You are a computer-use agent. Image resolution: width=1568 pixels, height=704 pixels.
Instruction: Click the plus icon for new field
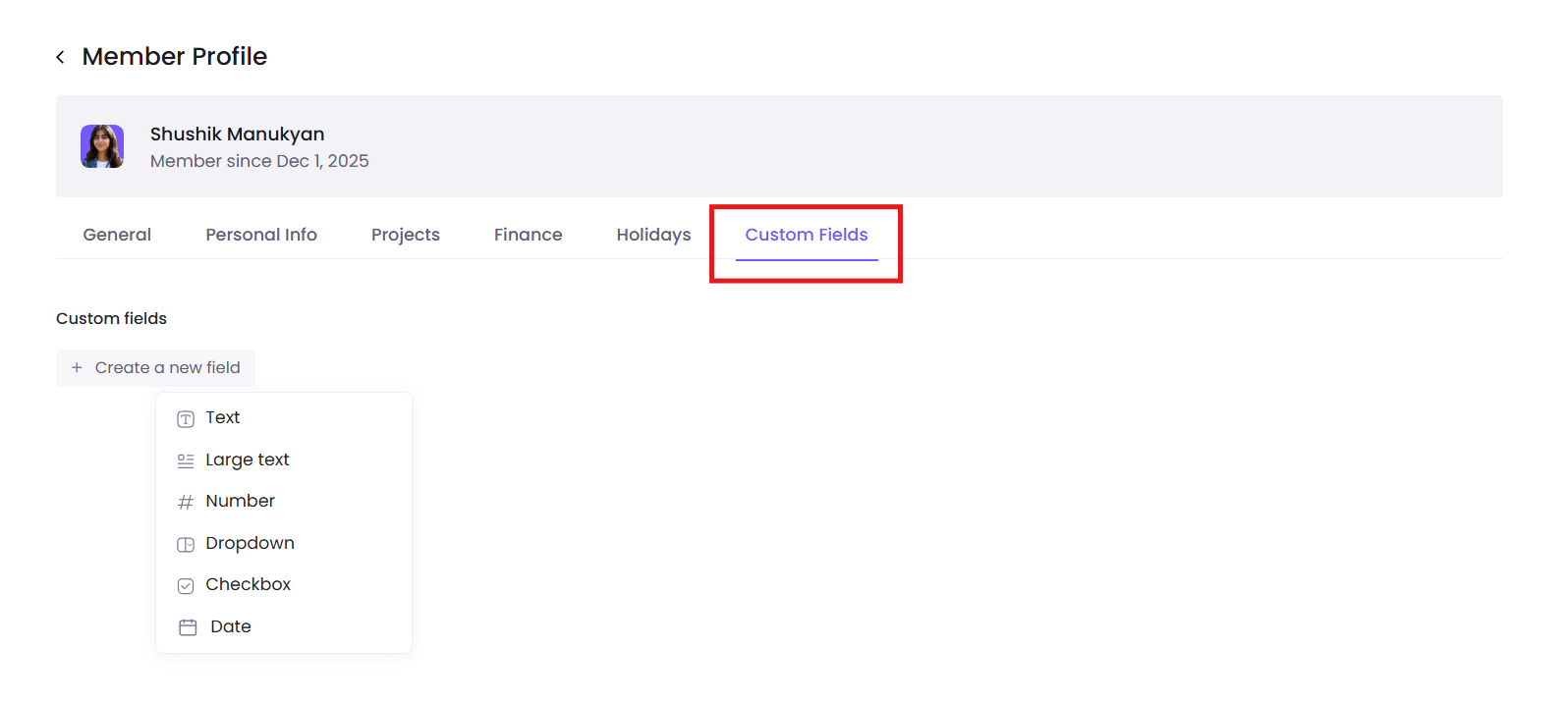[77, 368]
